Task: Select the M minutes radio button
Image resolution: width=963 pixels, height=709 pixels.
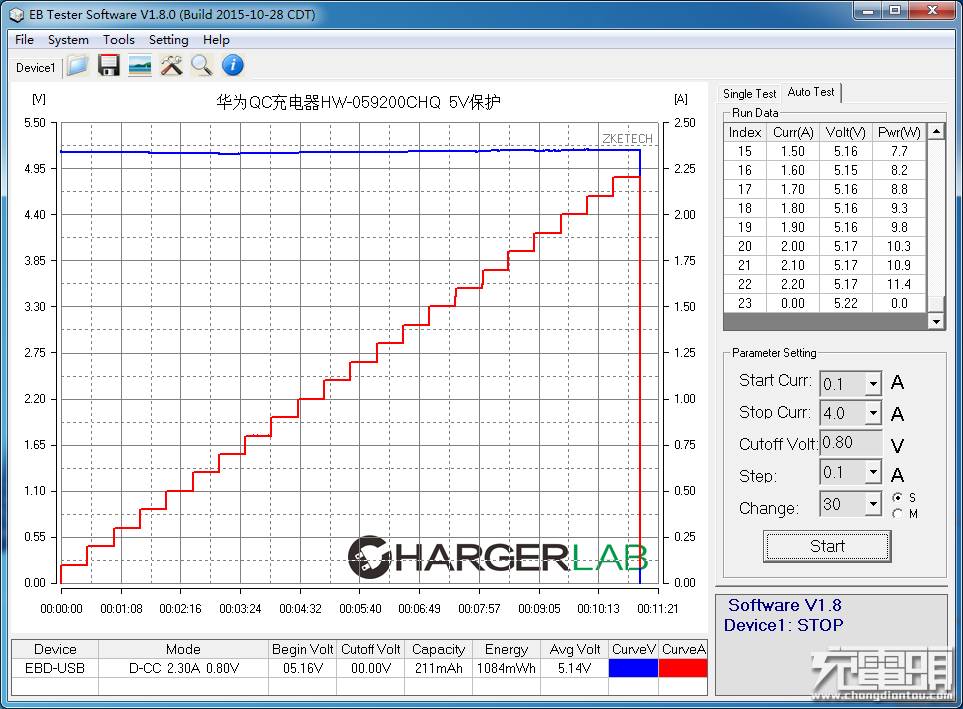Action: 898,514
